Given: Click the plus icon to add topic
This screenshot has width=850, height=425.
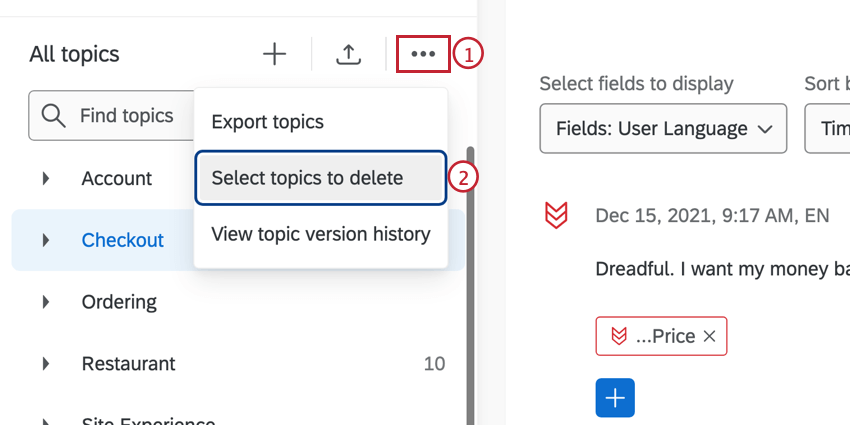Looking at the screenshot, I should click(274, 55).
